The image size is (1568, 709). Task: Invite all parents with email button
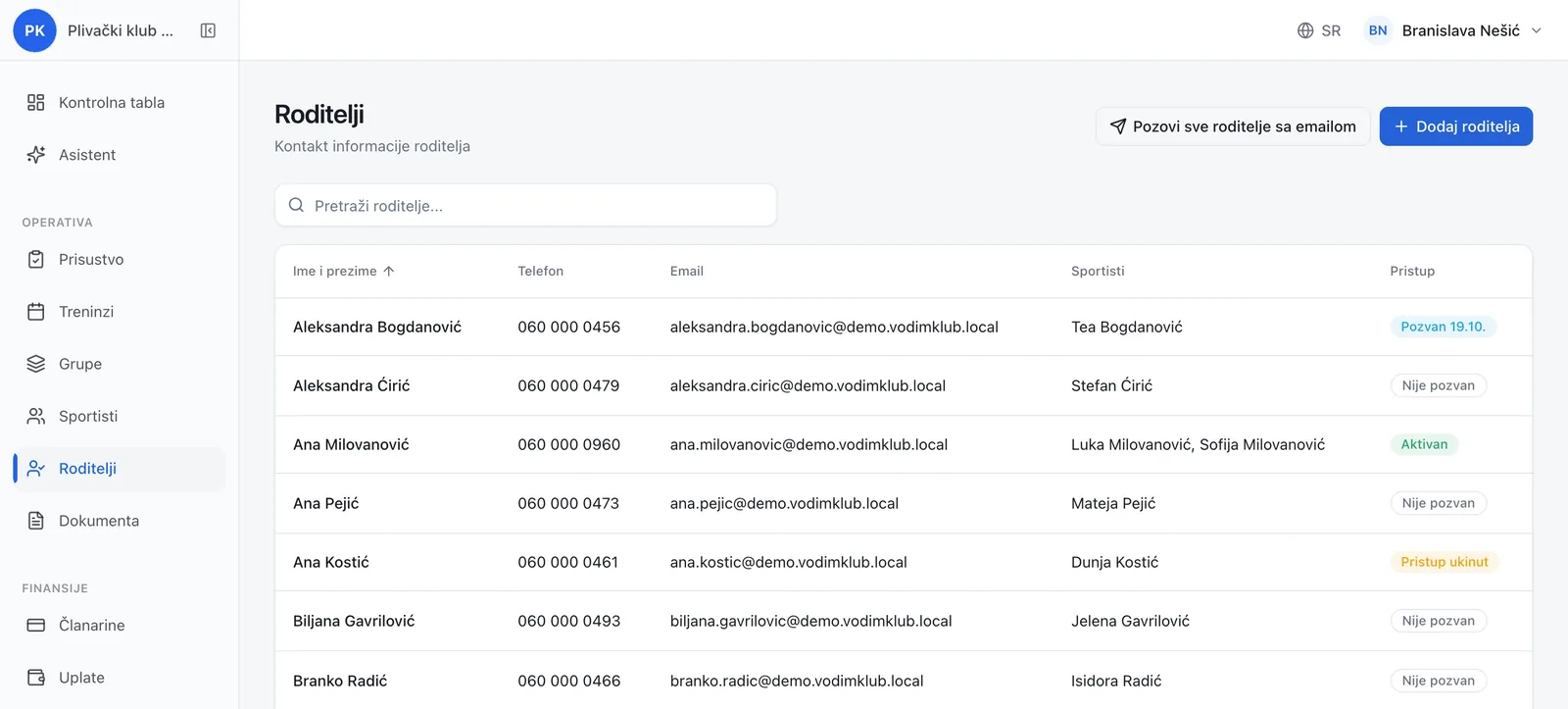click(x=1233, y=127)
